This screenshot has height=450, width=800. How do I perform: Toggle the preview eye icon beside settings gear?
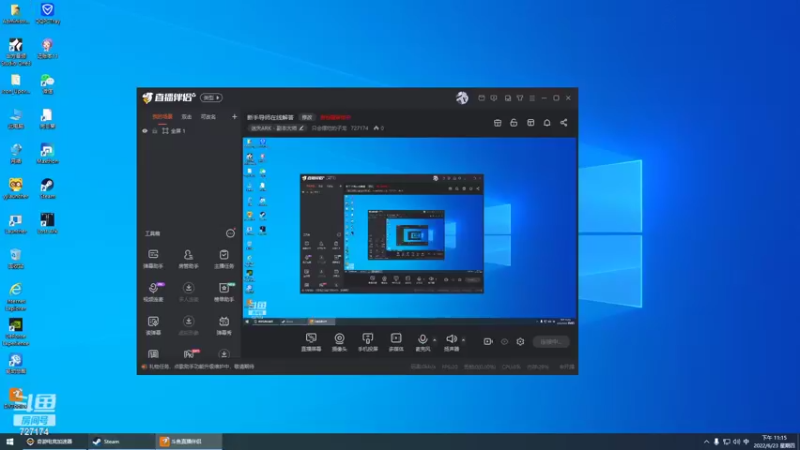[504, 341]
